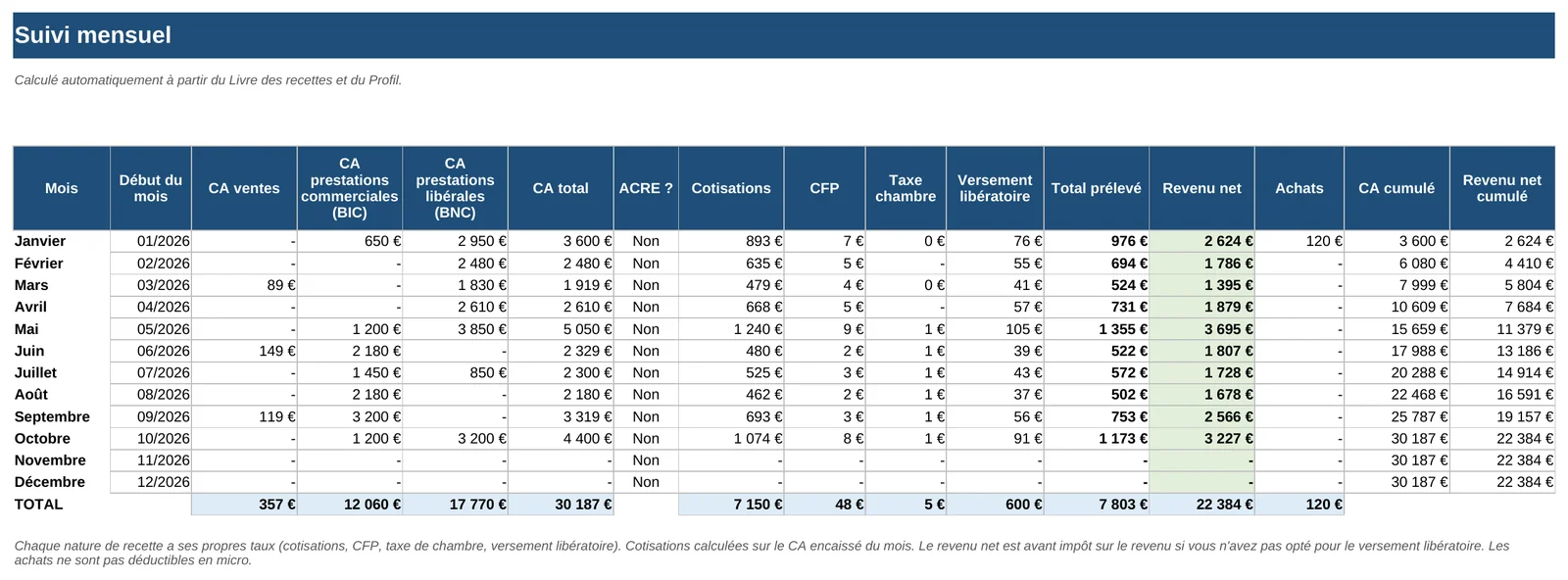Select total CA ventes '357 €'

(x=244, y=505)
